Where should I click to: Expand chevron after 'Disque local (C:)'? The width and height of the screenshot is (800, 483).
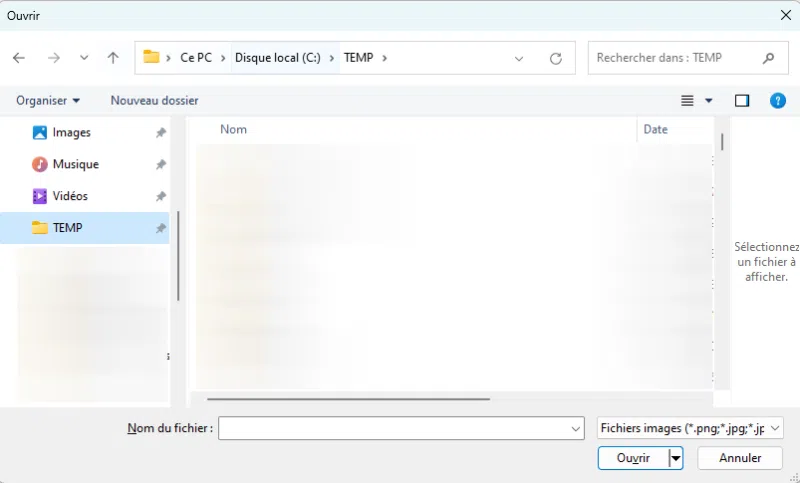point(332,58)
